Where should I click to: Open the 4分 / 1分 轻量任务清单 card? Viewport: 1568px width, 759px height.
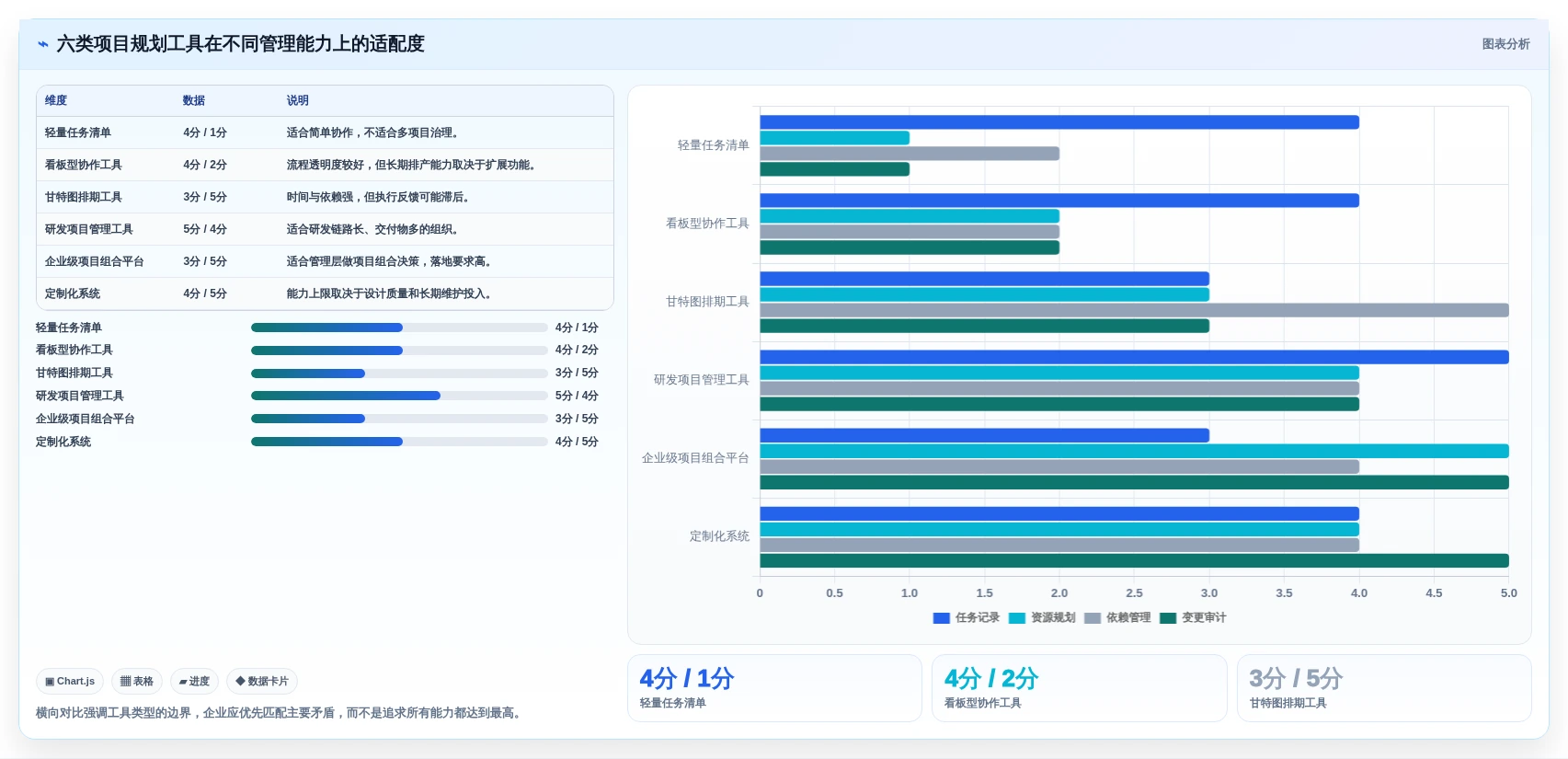[774, 688]
